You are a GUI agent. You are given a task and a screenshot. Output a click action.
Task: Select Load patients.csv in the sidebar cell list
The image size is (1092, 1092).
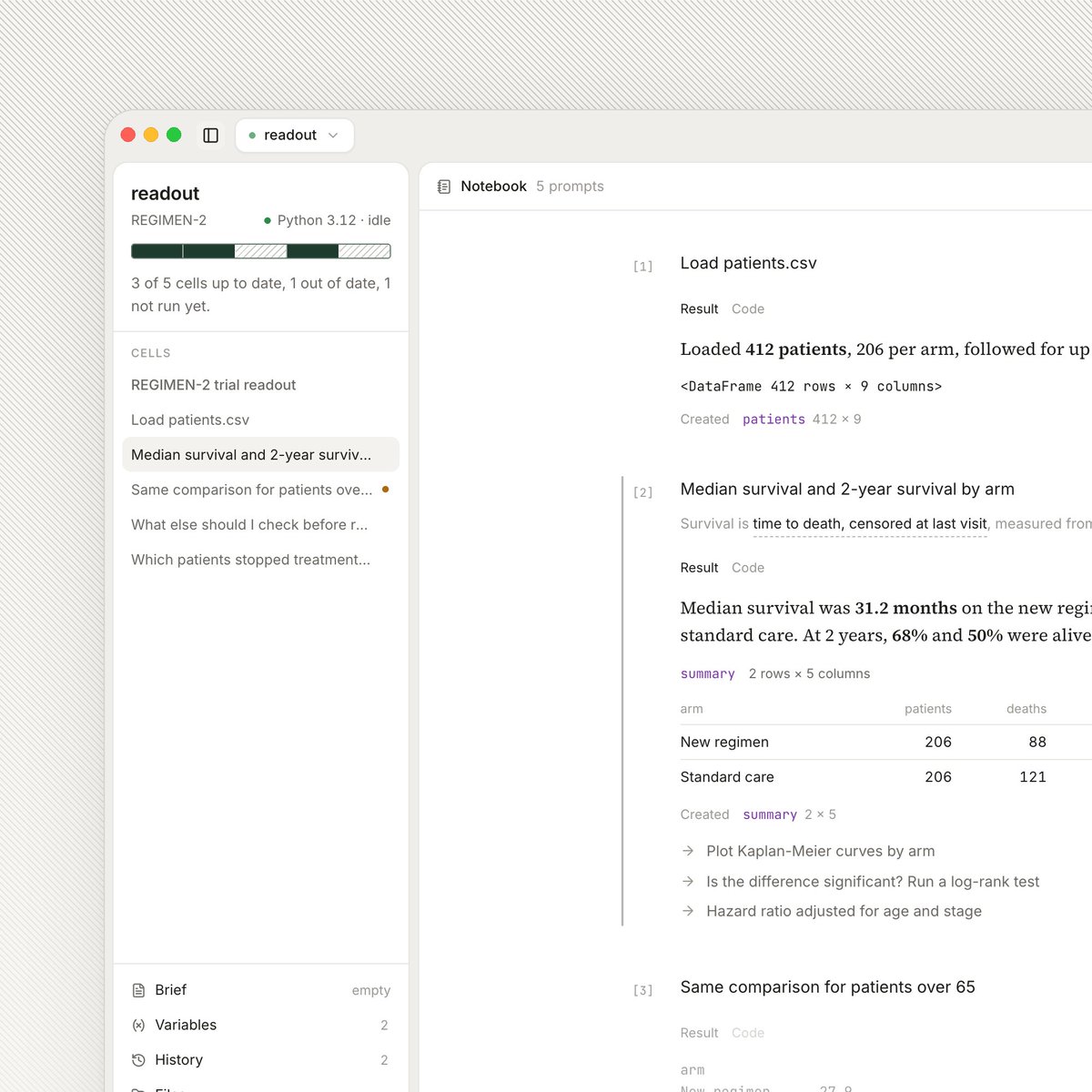click(x=260, y=420)
